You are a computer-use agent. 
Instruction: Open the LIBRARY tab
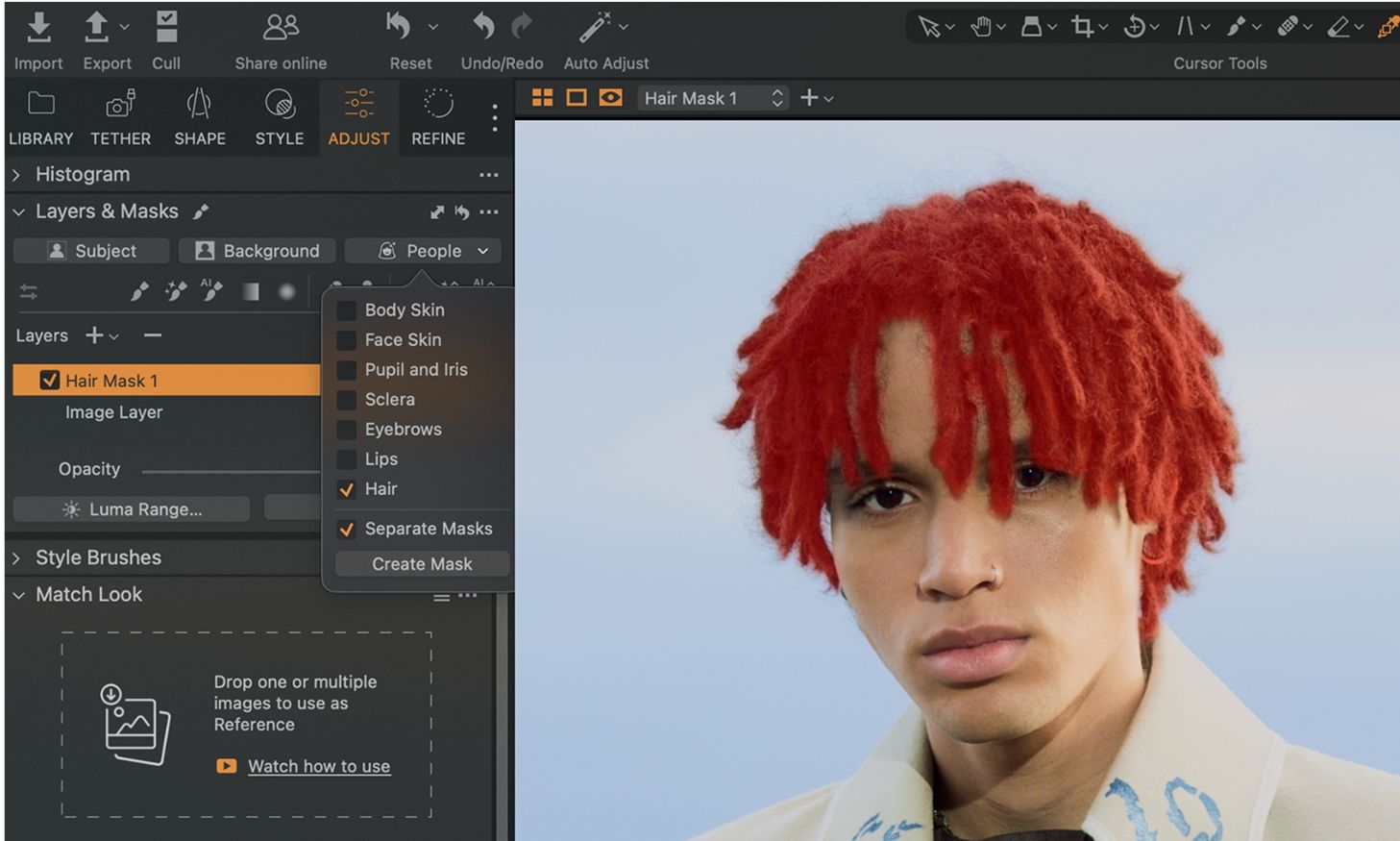coord(40,115)
